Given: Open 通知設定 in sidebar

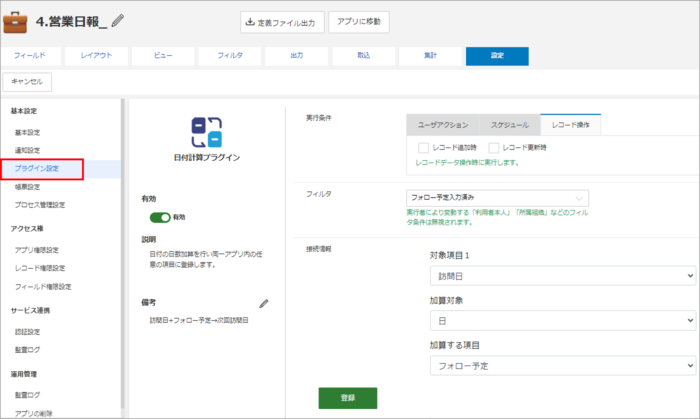Looking at the screenshot, I should coord(27,150).
